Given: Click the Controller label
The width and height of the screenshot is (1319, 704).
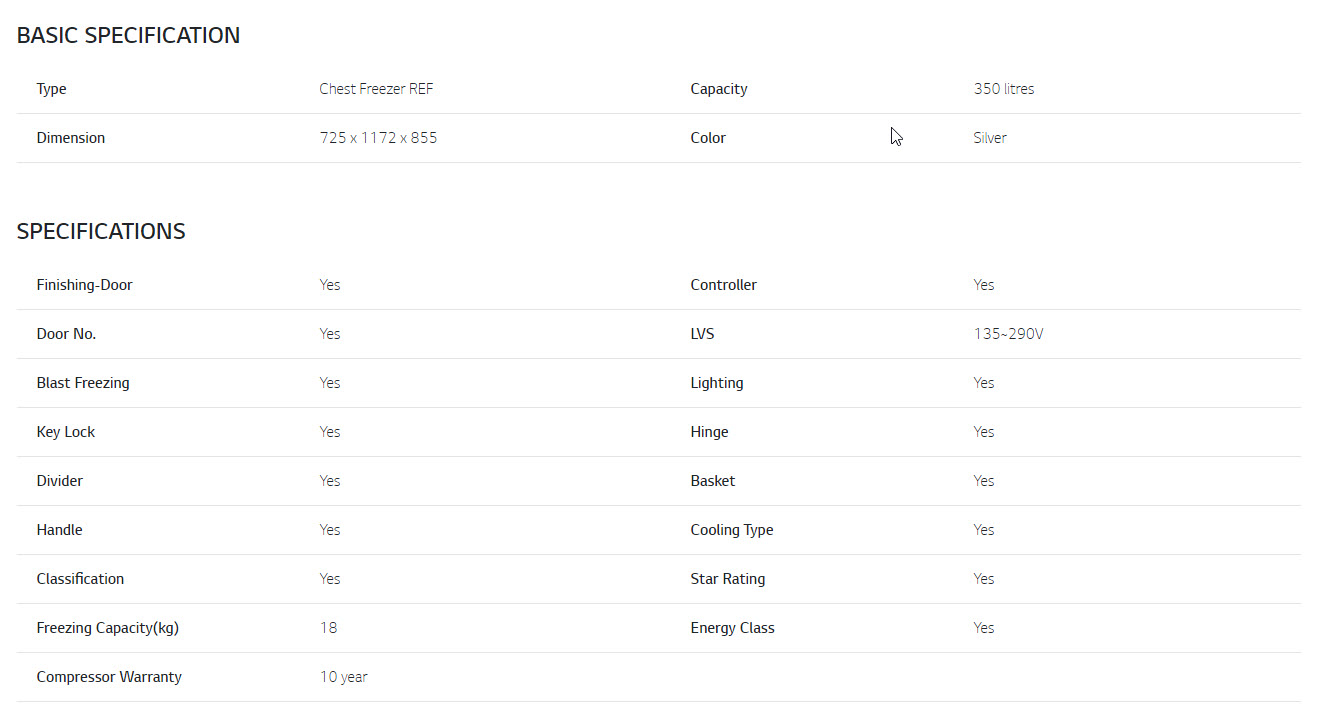Looking at the screenshot, I should (x=724, y=285).
